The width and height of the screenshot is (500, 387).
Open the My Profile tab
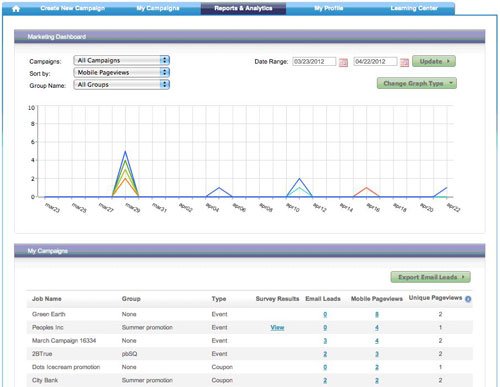(329, 8)
